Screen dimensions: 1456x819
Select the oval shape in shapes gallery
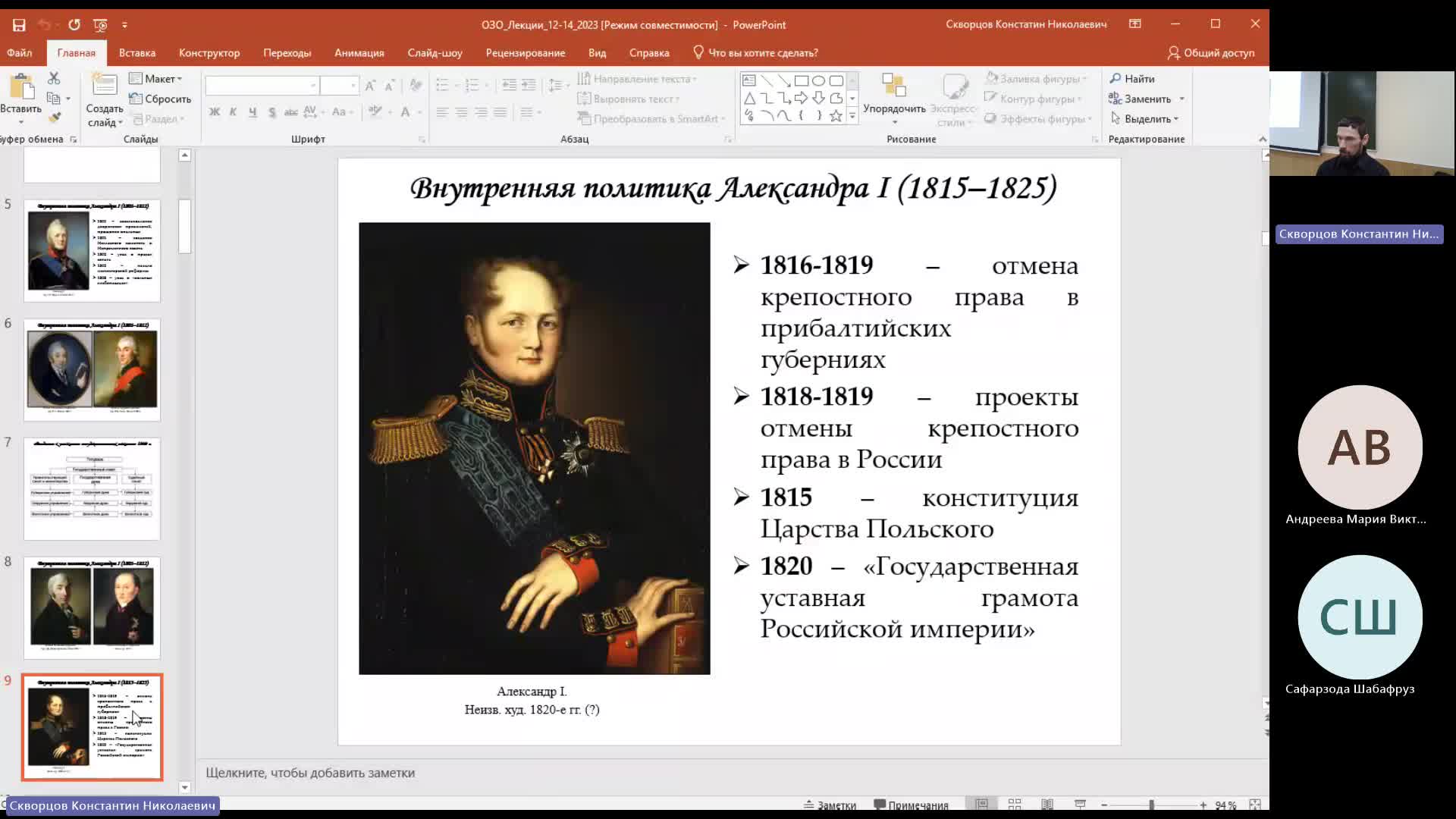click(x=818, y=80)
